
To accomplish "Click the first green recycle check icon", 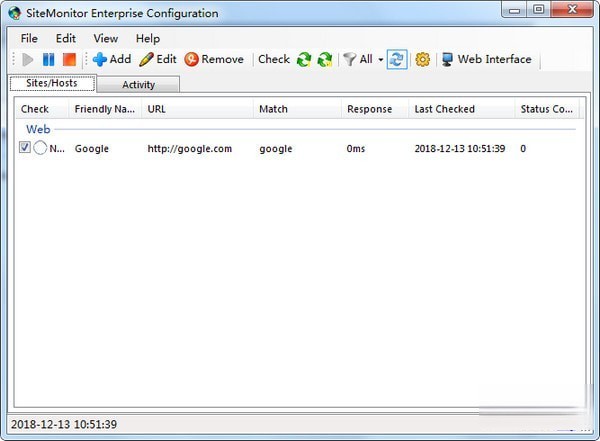I will click(x=304, y=60).
